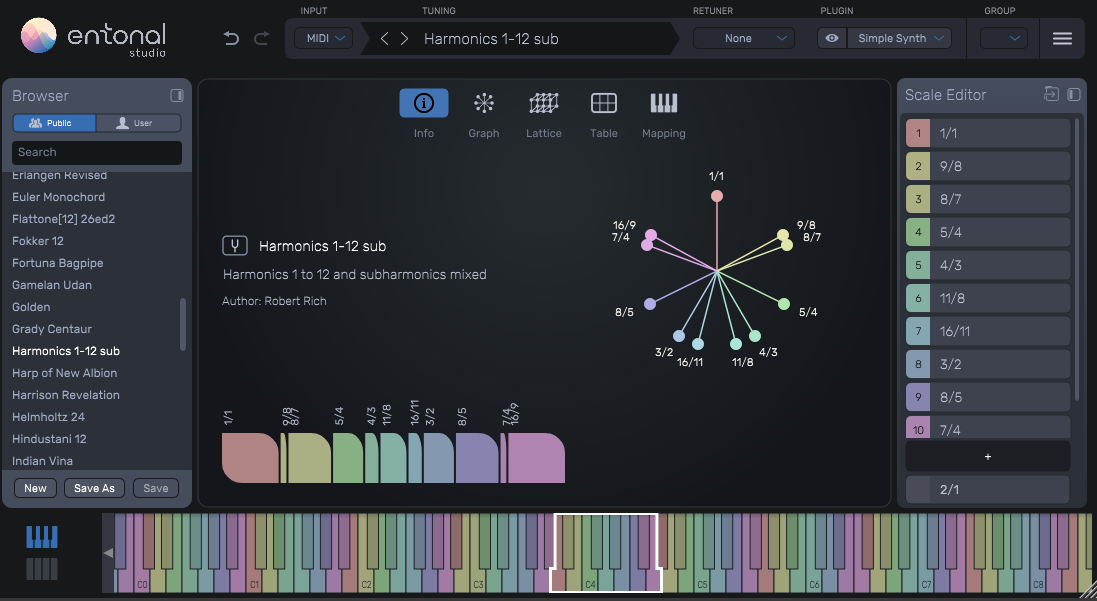Switch browser to User tunings
The image size is (1097, 601).
pos(138,123)
